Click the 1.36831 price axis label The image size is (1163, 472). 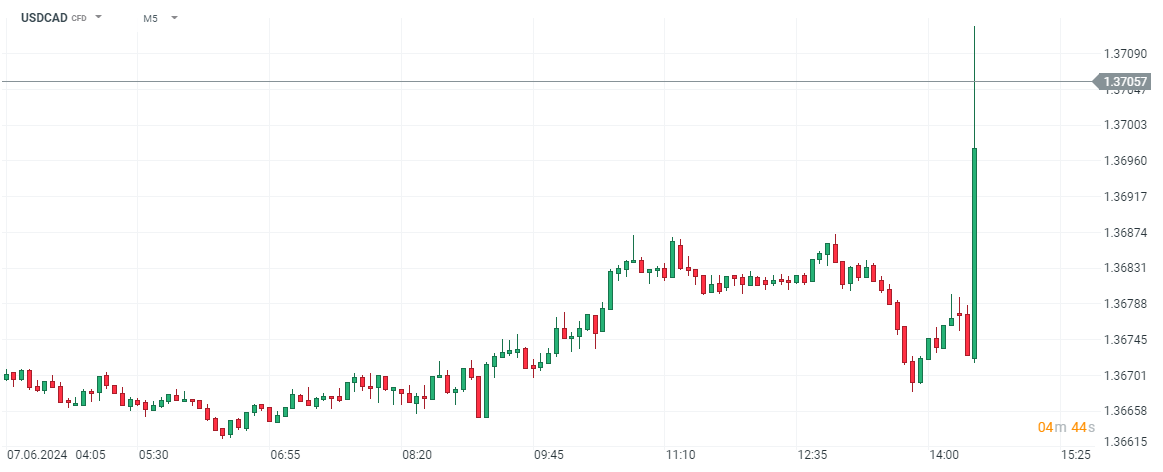coord(1124,268)
